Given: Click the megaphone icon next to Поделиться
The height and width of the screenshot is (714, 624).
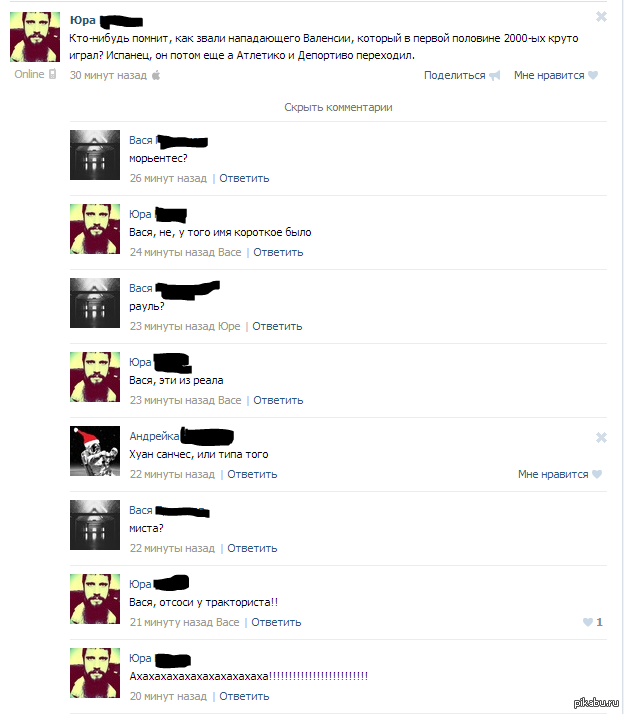Looking at the screenshot, I should pyautogui.click(x=495, y=76).
